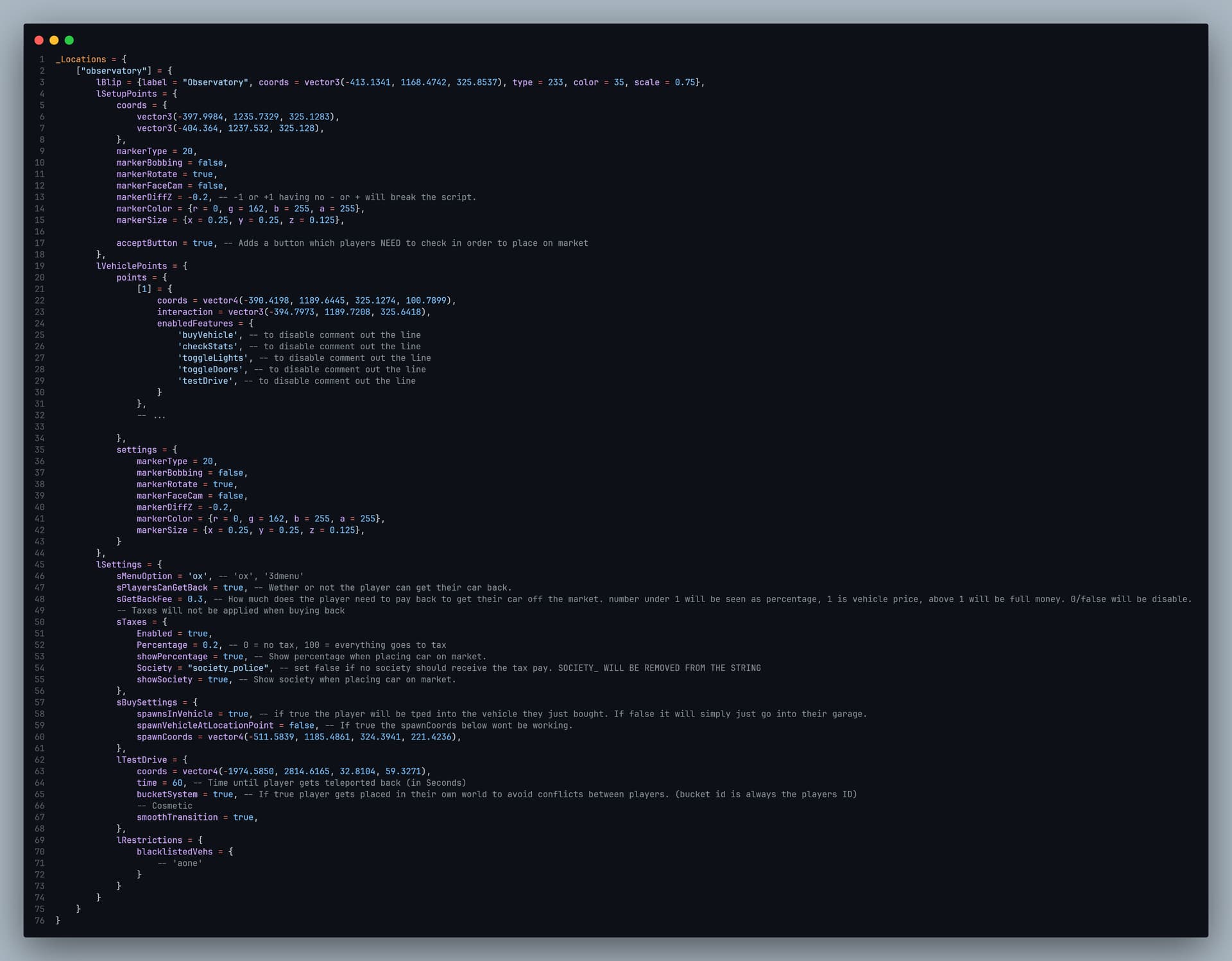Click vector4 heading value 100.7899
1232x961 pixels.
click(x=426, y=300)
